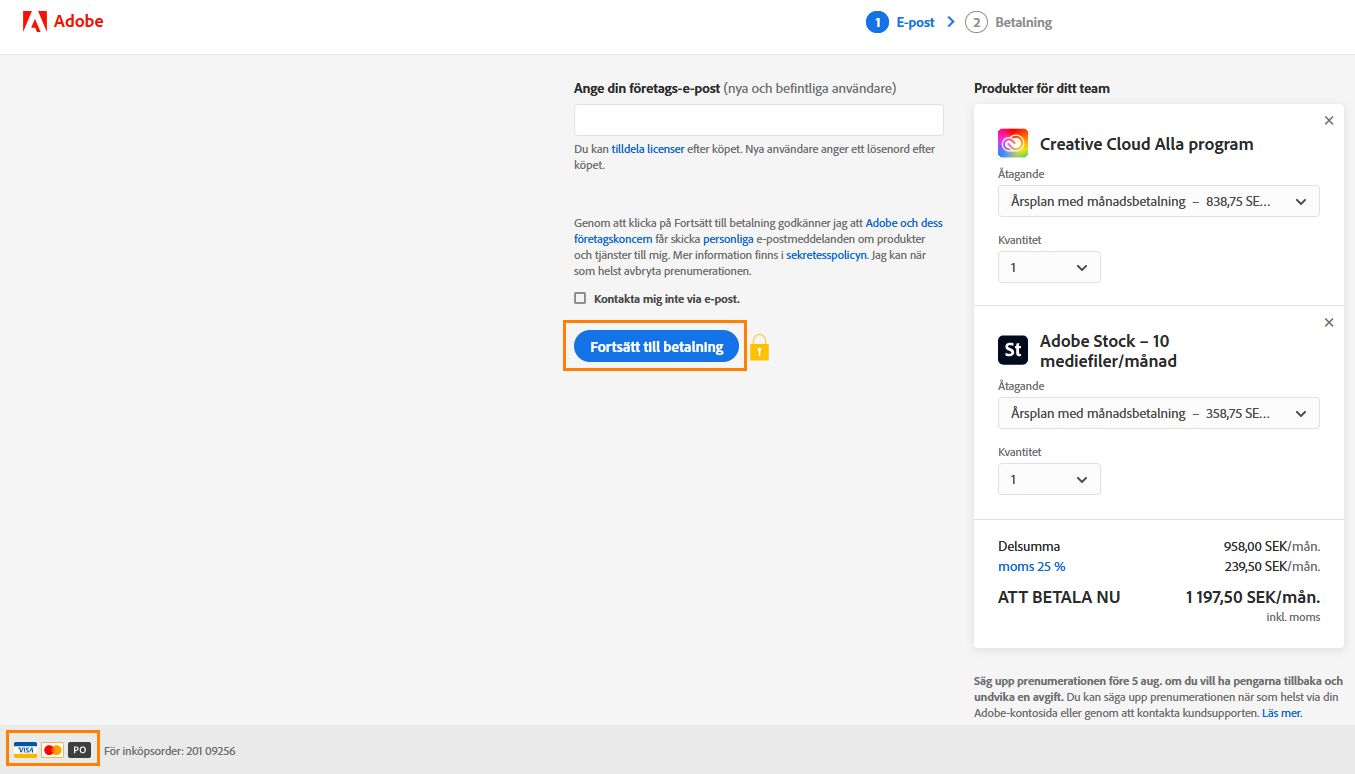1355x774 pixels.
Task: Remove Creative Cloud Alla program from cart
Action: coord(1329,121)
